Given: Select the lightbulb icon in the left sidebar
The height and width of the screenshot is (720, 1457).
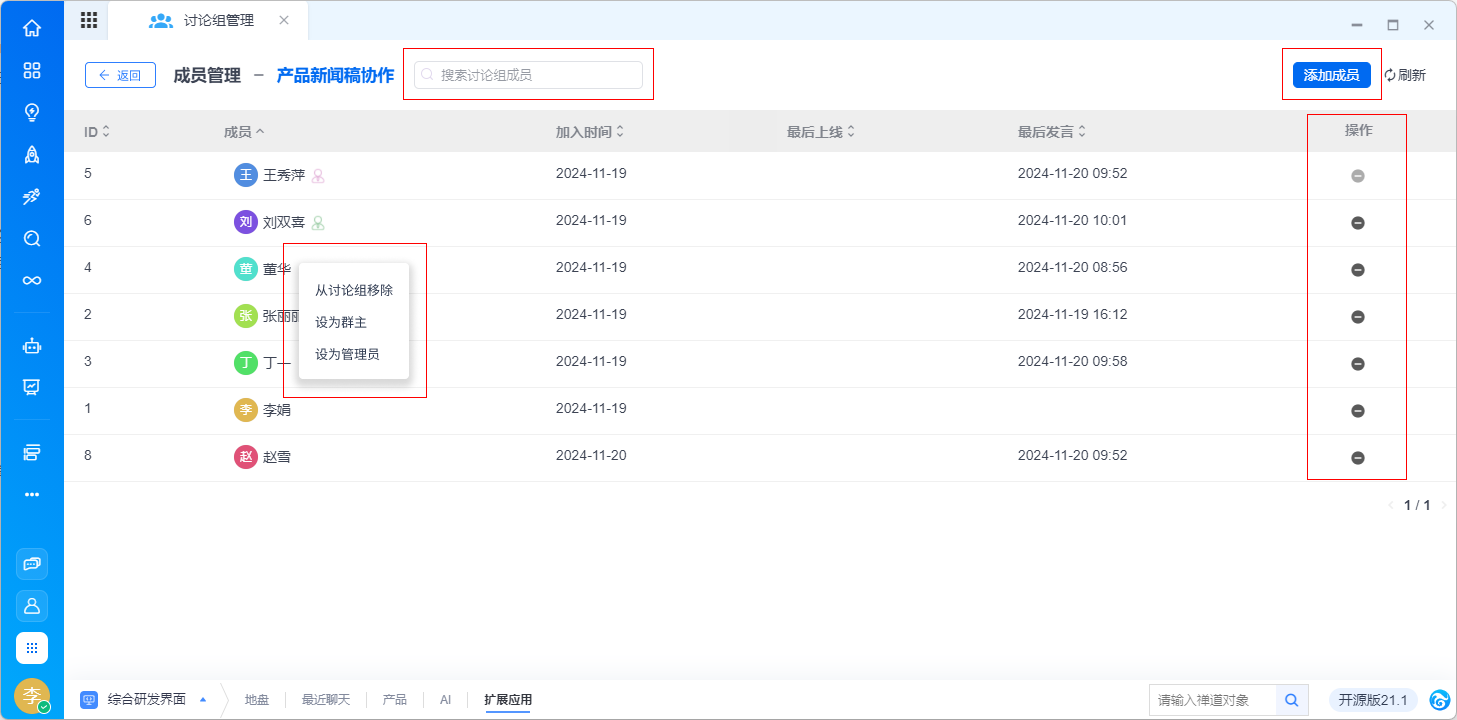Looking at the screenshot, I should [32, 112].
